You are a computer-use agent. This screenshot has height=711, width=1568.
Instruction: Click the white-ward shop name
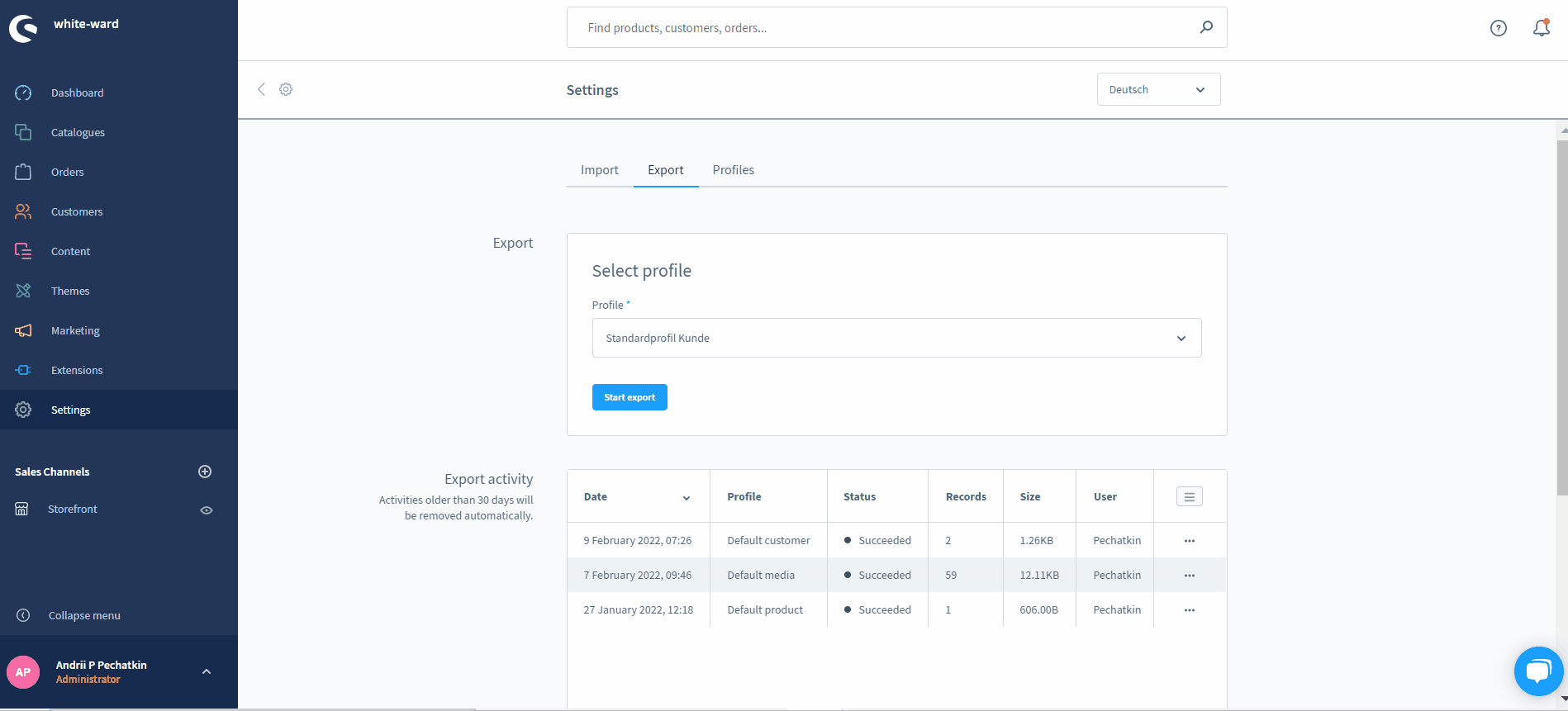[86, 24]
